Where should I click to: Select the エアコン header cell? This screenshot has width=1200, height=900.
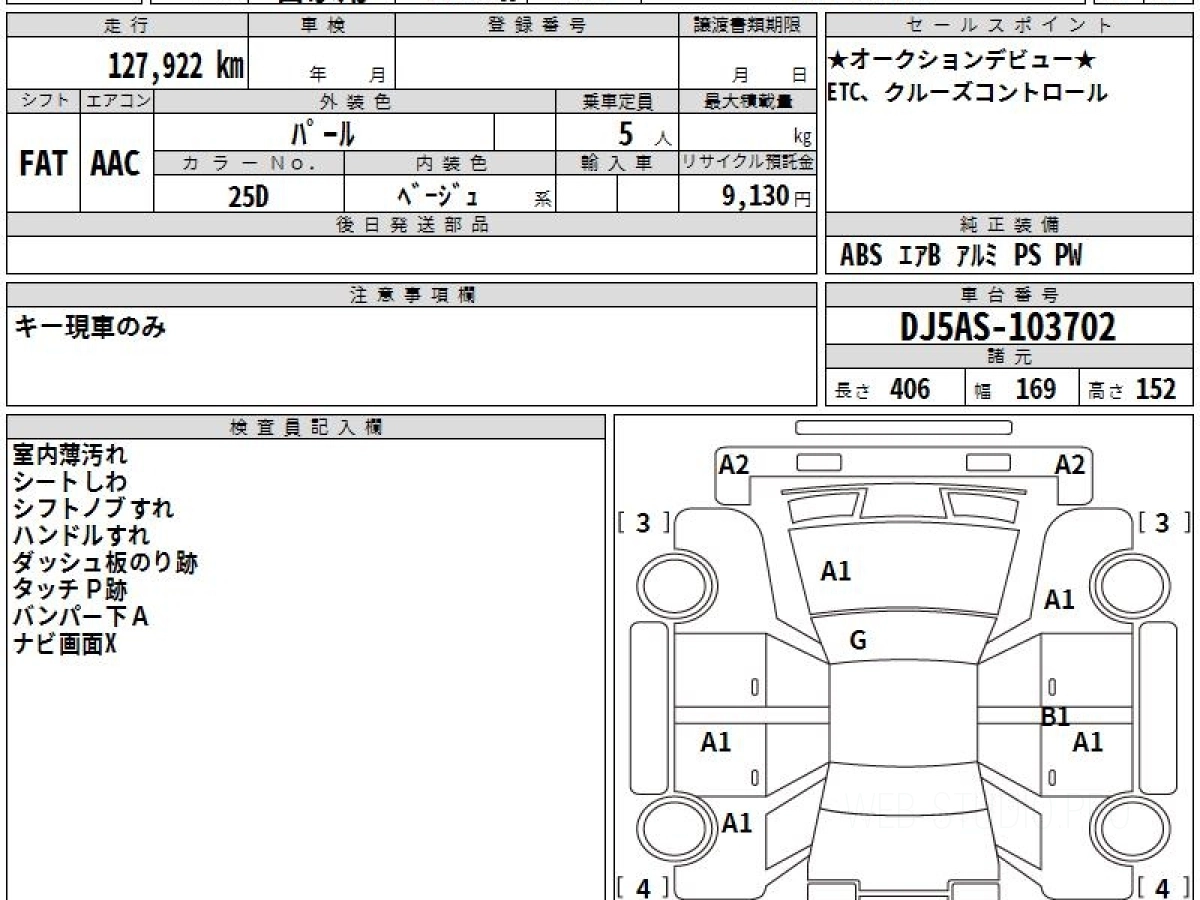point(117,101)
